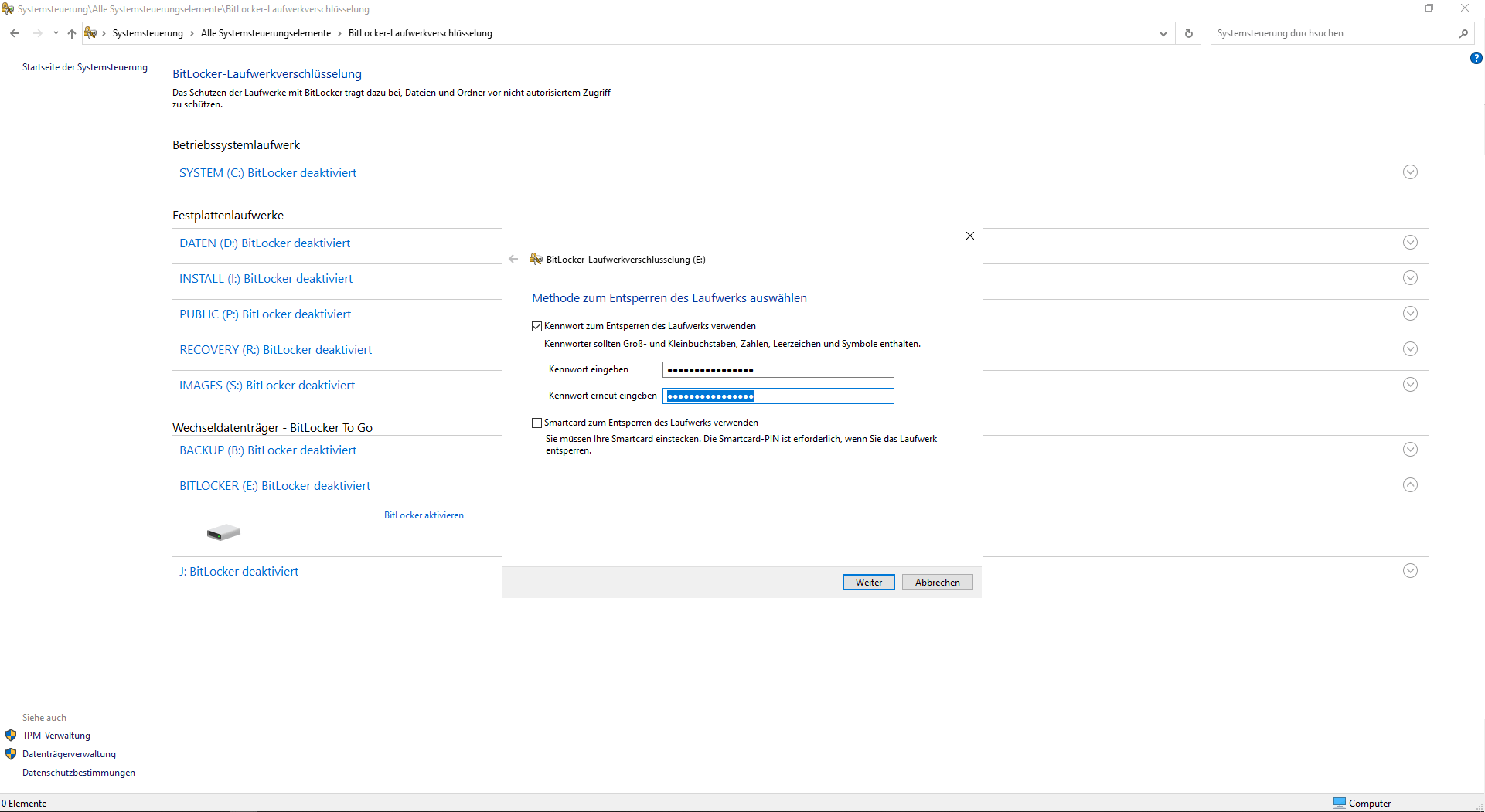Collapse BITLOCKER (E:) drive section
This screenshot has width=1485, height=812.
click(x=1410, y=485)
